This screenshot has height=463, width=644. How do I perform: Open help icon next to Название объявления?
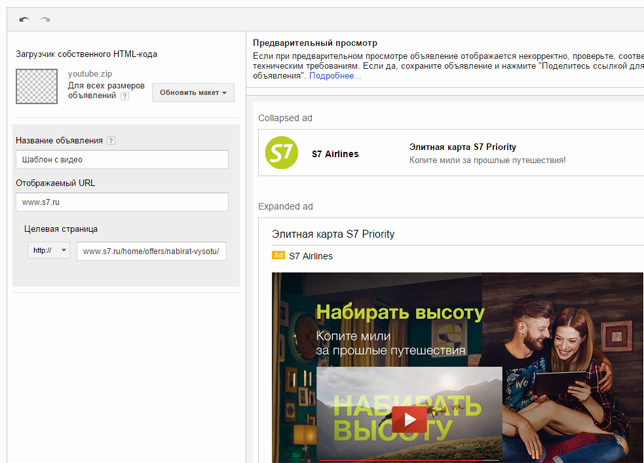pos(111,141)
